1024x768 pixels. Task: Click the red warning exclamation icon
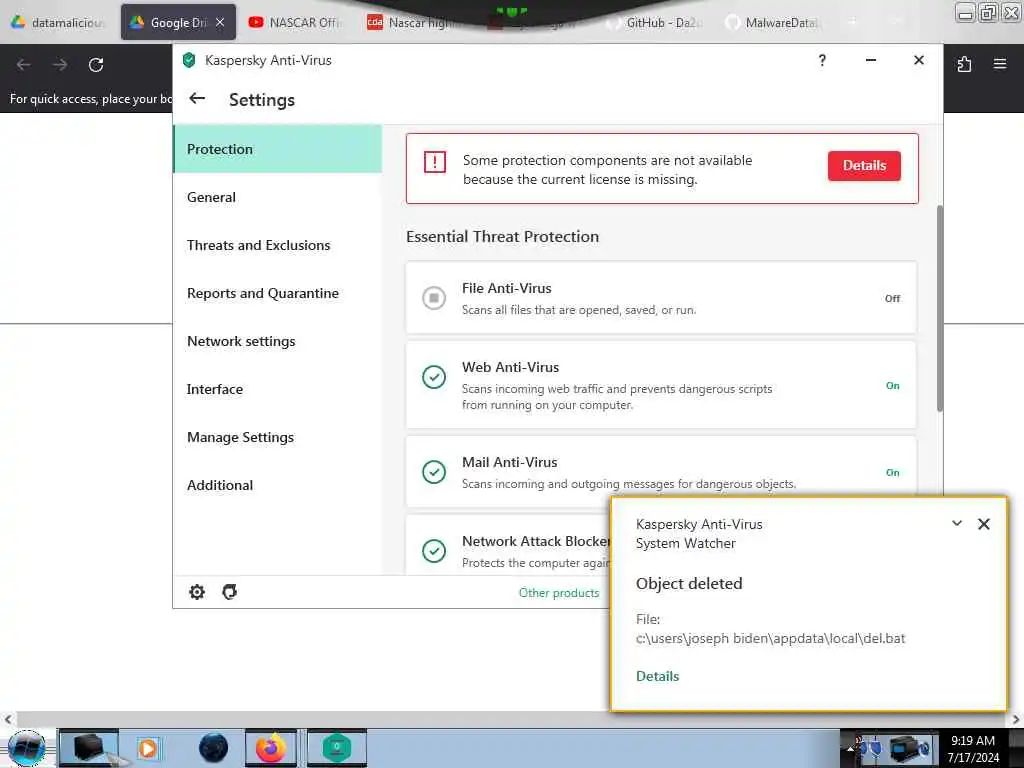tap(434, 161)
